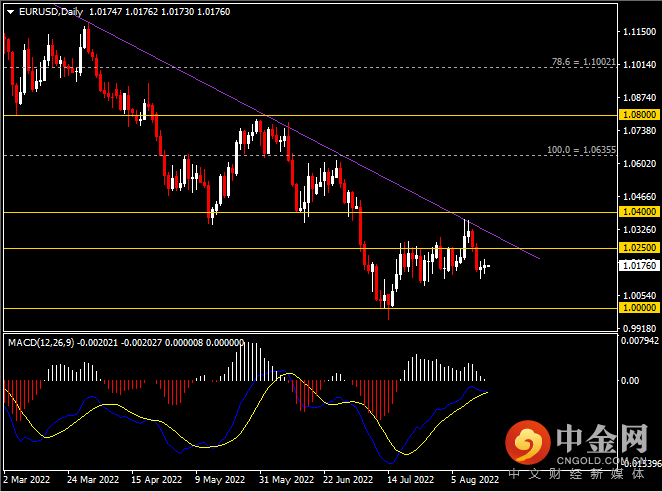Select the 1.04000 yellow price label
The width and height of the screenshot is (662, 492).
639,212
